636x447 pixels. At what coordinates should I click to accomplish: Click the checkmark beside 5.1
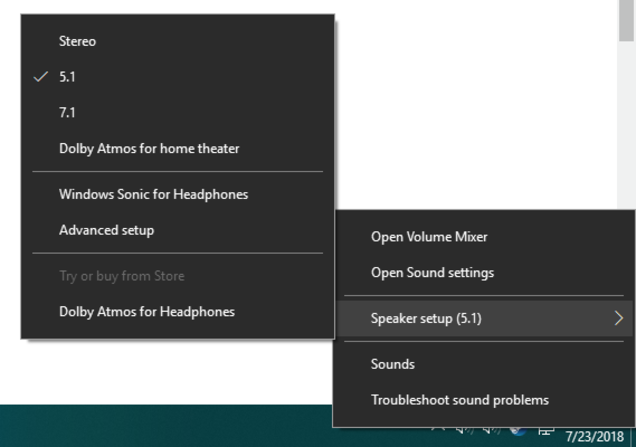pos(41,77)
